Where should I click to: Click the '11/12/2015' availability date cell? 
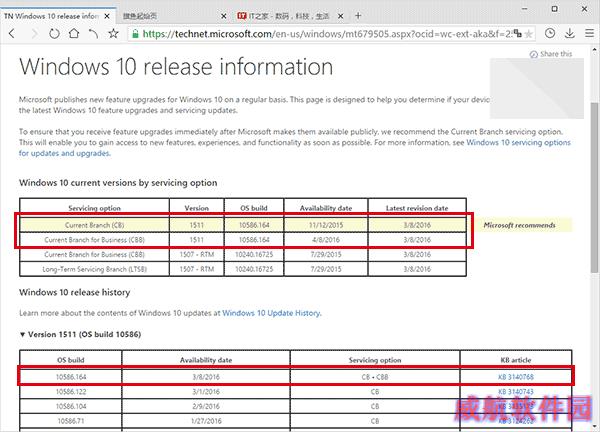326,225
